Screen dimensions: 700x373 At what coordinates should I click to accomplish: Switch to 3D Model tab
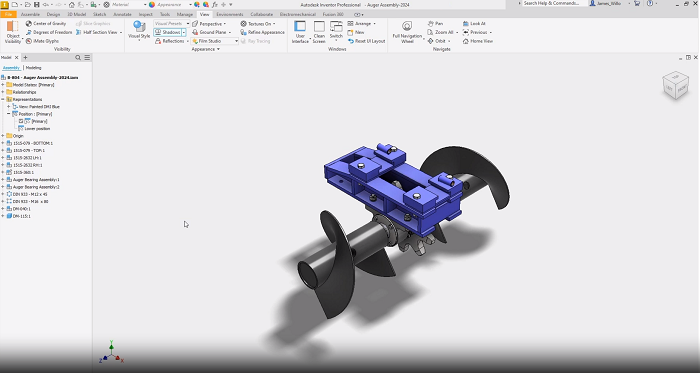[77, 14]
